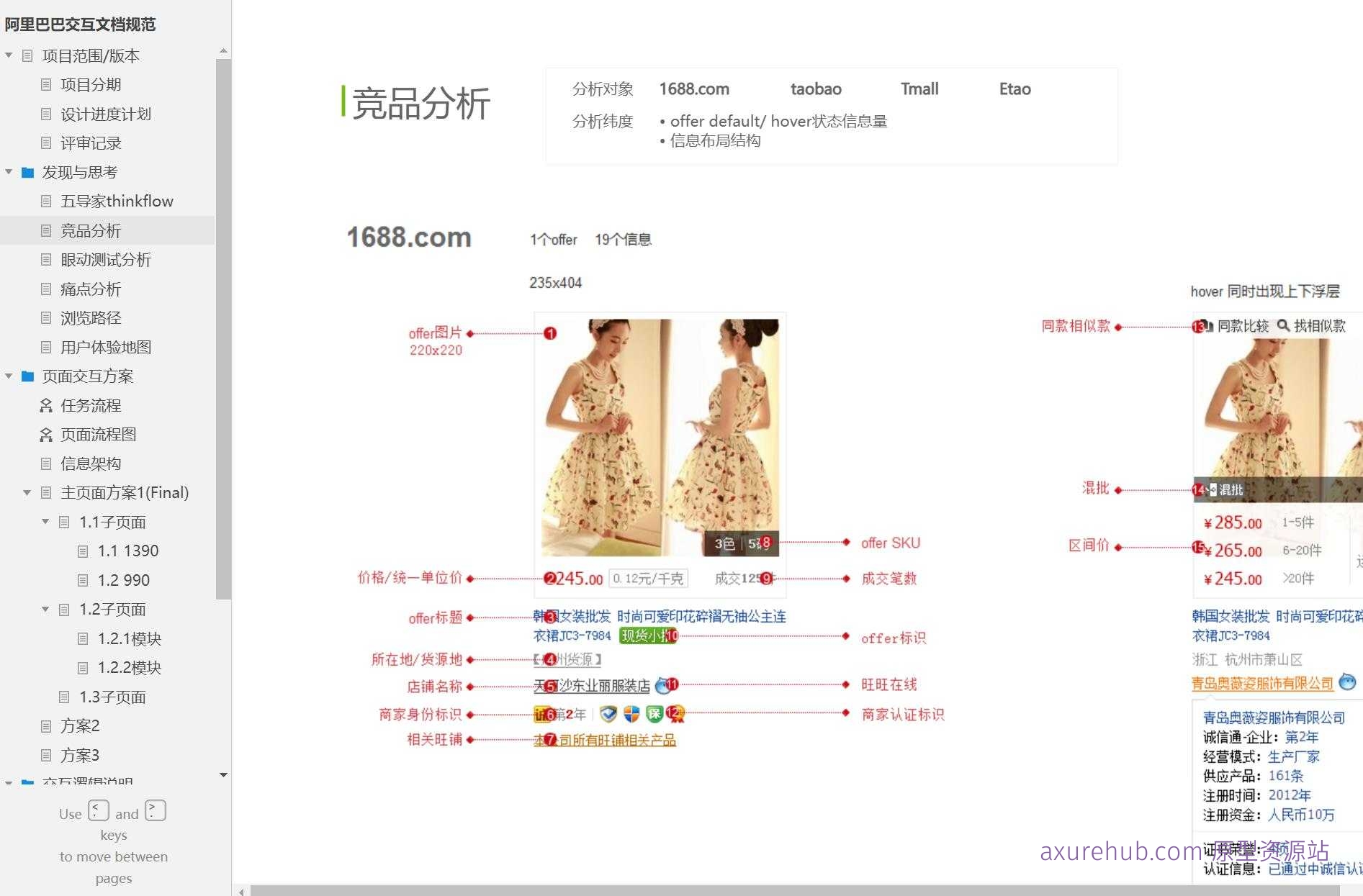Click the page icon beside 信息架构
This screenshot has width=1363, height=896.
coord(46,463)
